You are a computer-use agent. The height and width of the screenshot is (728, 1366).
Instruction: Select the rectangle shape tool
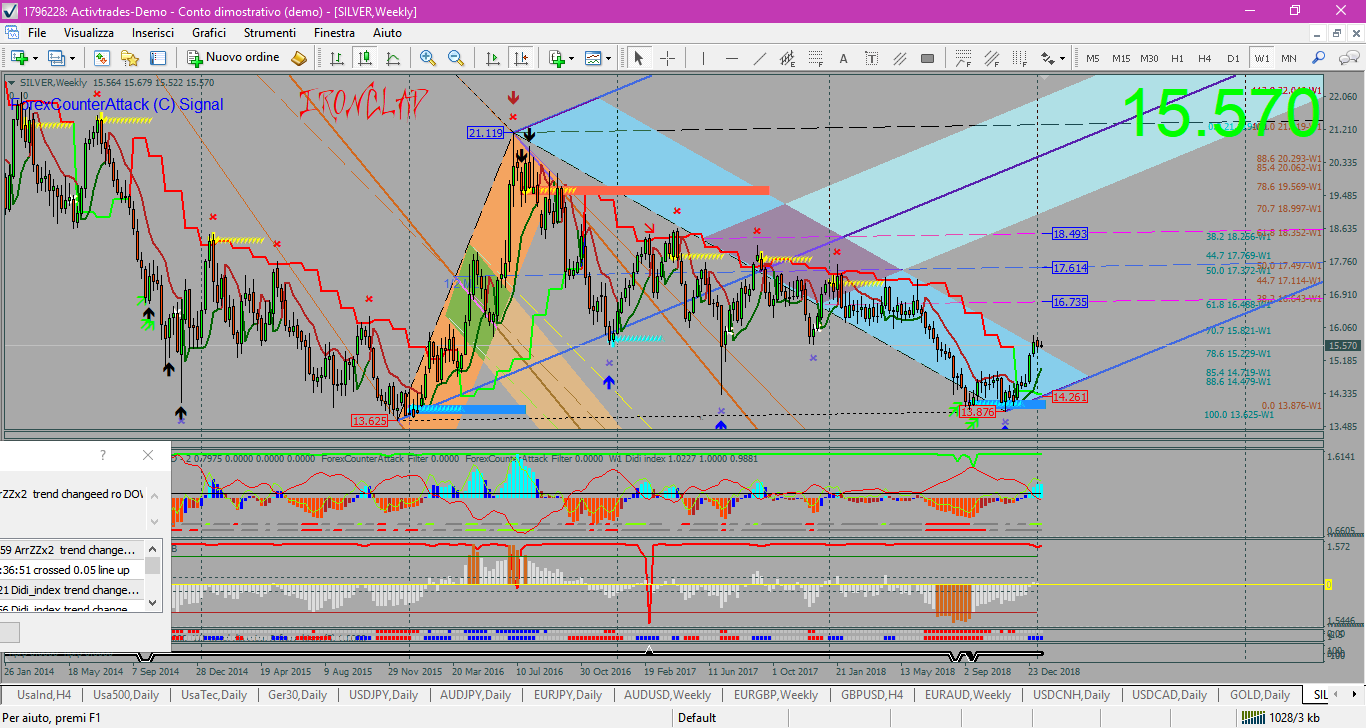[928, 58]
